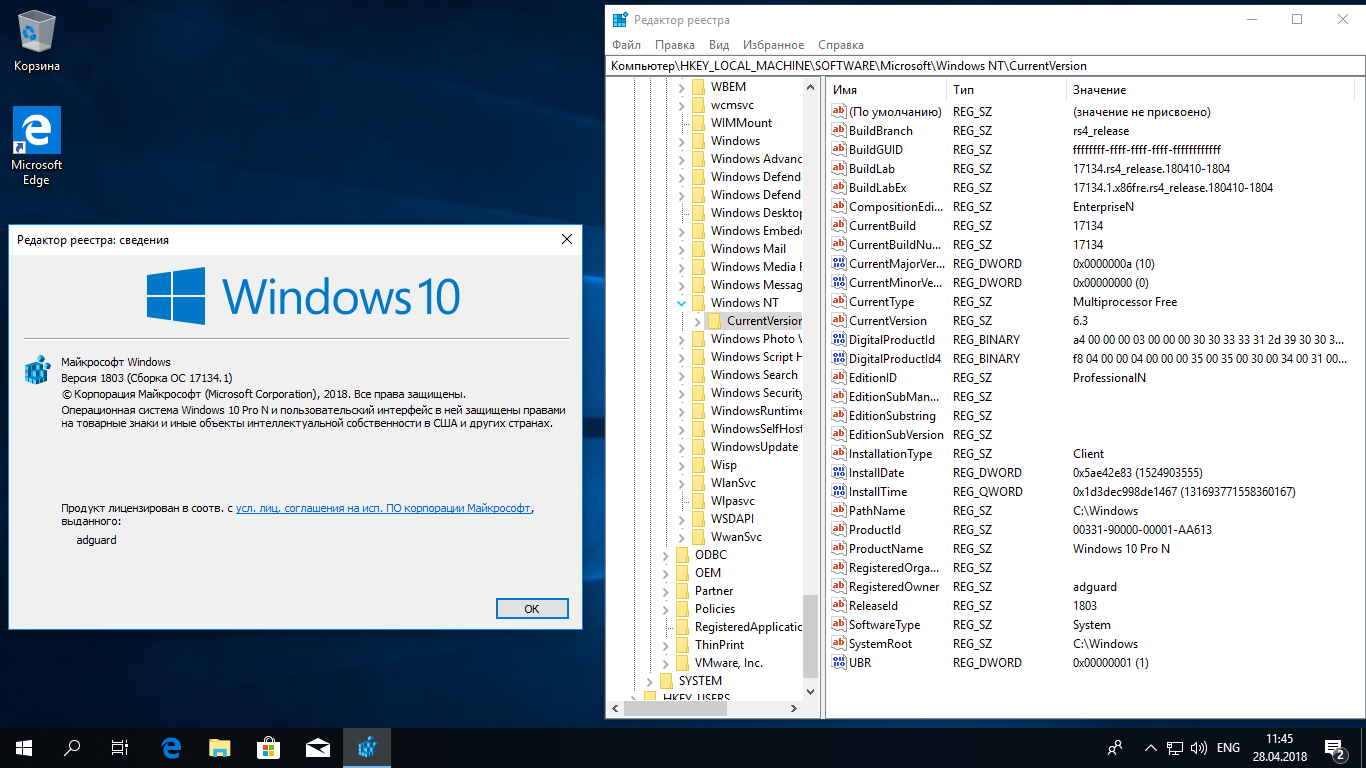Image resolution: width=1366 pixels, height=768 pixels.
Task: Click the Windows Start button
Action: click(x=24, y=748)
